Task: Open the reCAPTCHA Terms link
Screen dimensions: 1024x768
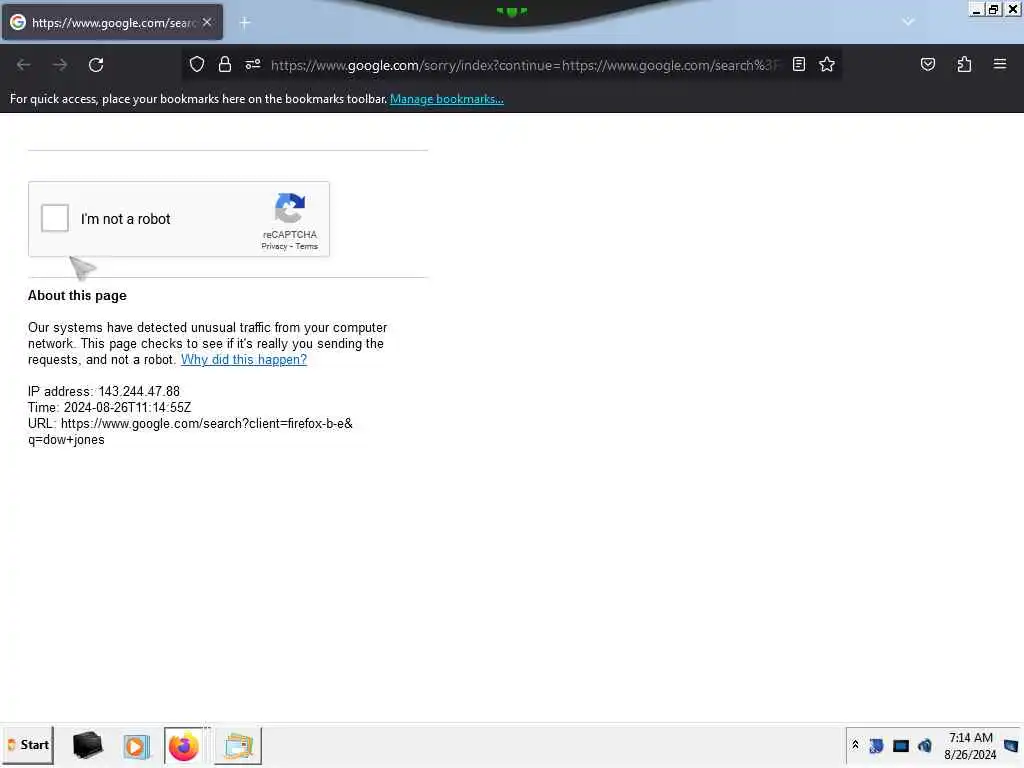Action: click(306, 246)
